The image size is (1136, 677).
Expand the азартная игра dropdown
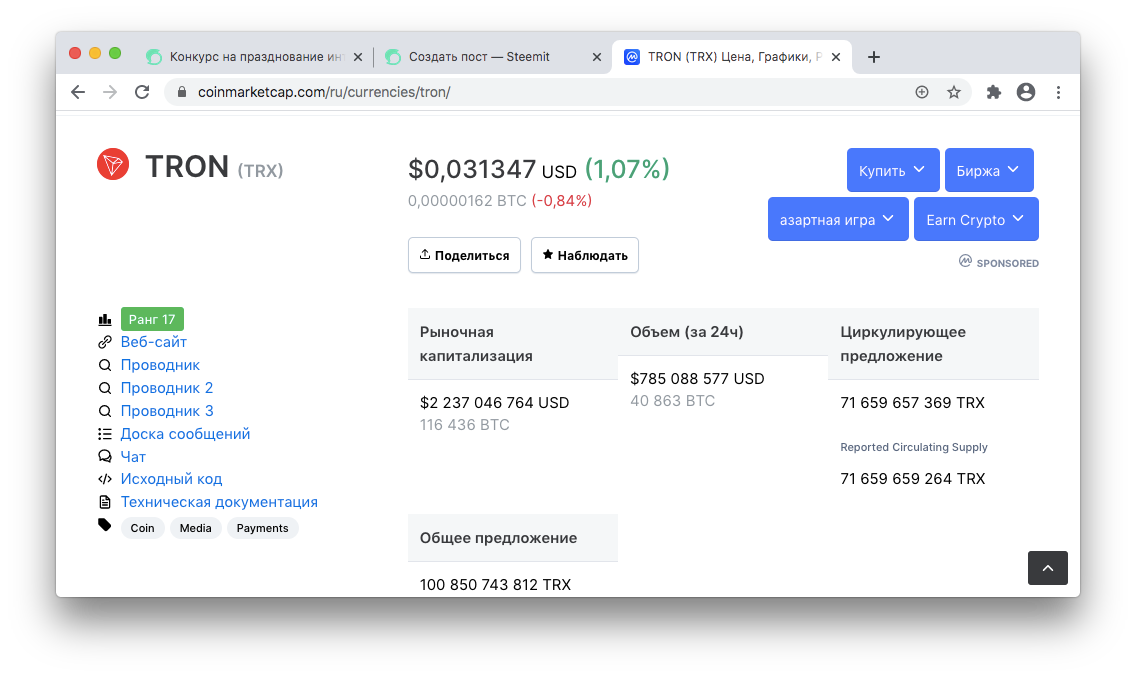click(838, 219)
